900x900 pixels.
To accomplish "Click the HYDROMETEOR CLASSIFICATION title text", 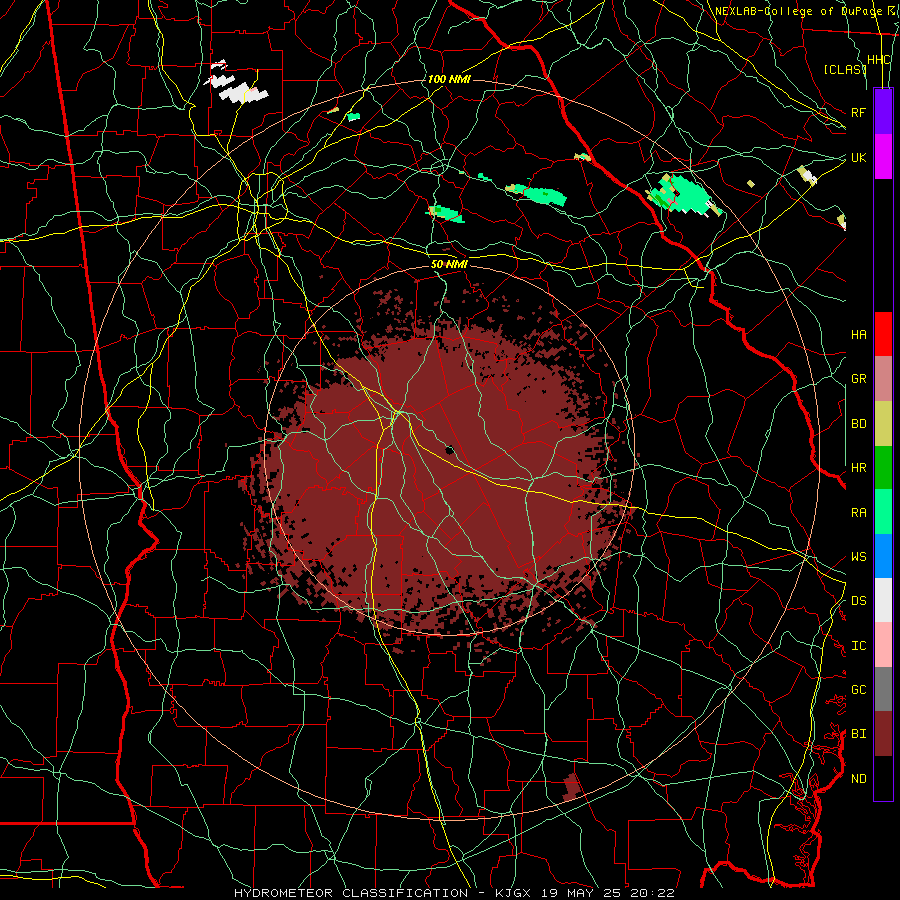I will tap(351, 893).
